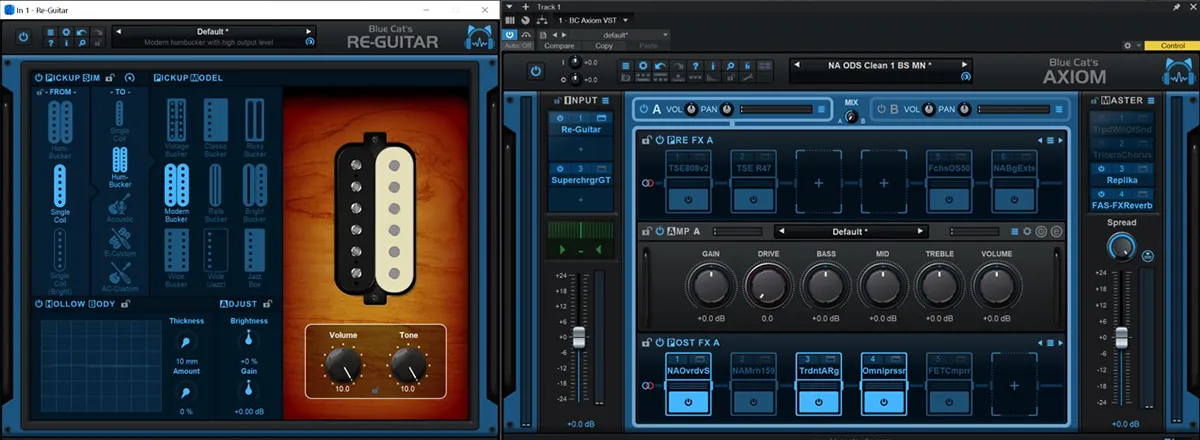This screenshot has height=440, width=1200.
Task: Select Wide Bucker pickup model
Action: pos(176,258)
